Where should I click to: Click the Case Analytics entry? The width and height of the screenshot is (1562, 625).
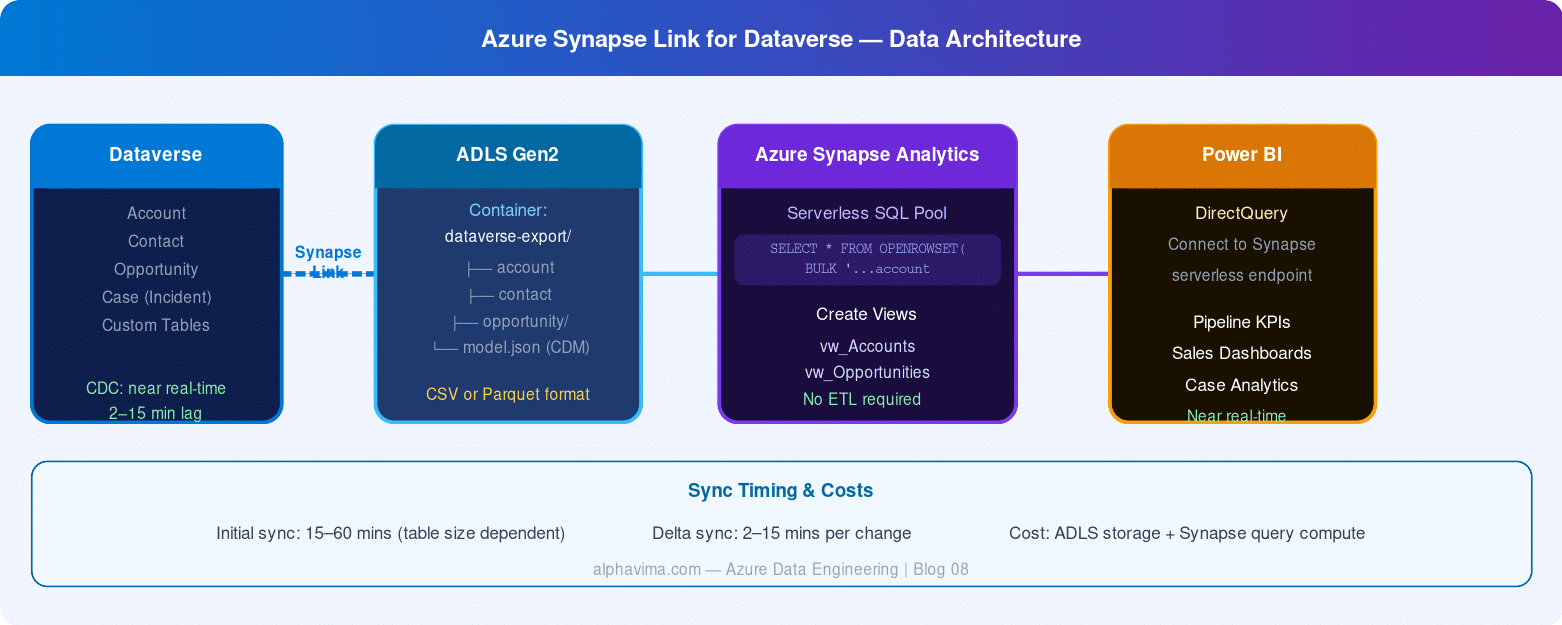(x=1242, y=385)
